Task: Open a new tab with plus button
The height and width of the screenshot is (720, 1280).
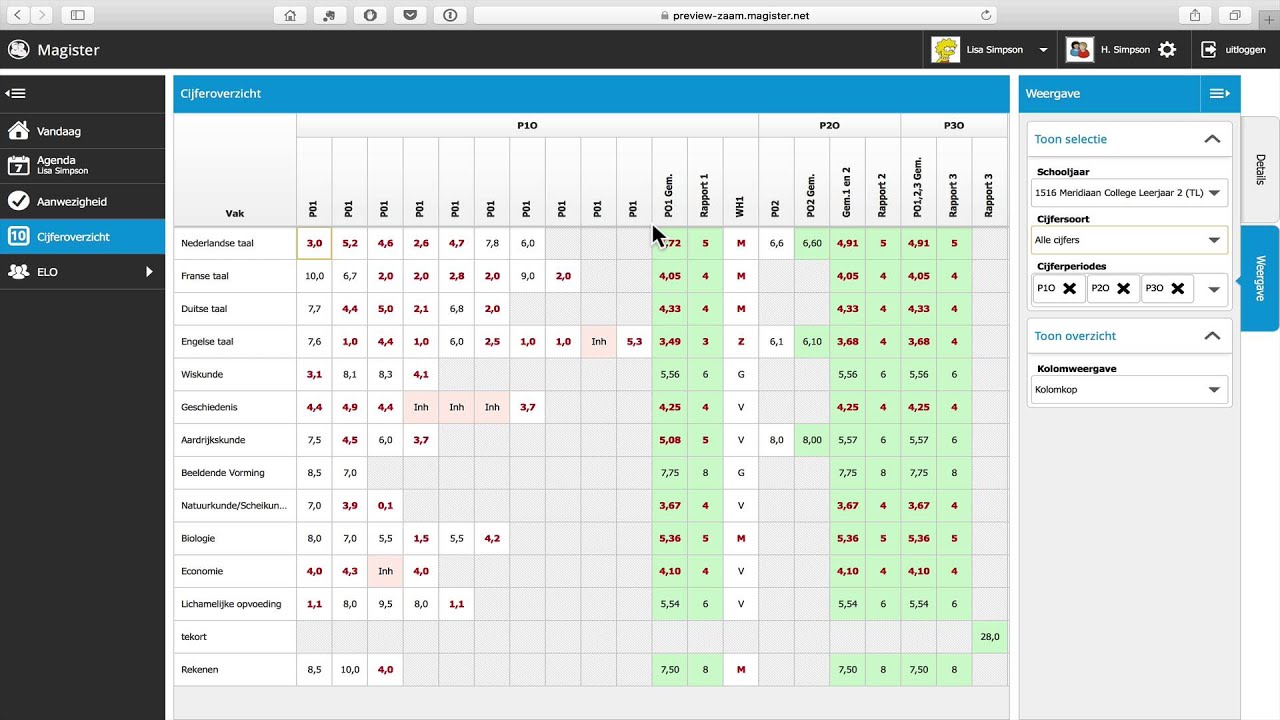Action: (1270, 19)
